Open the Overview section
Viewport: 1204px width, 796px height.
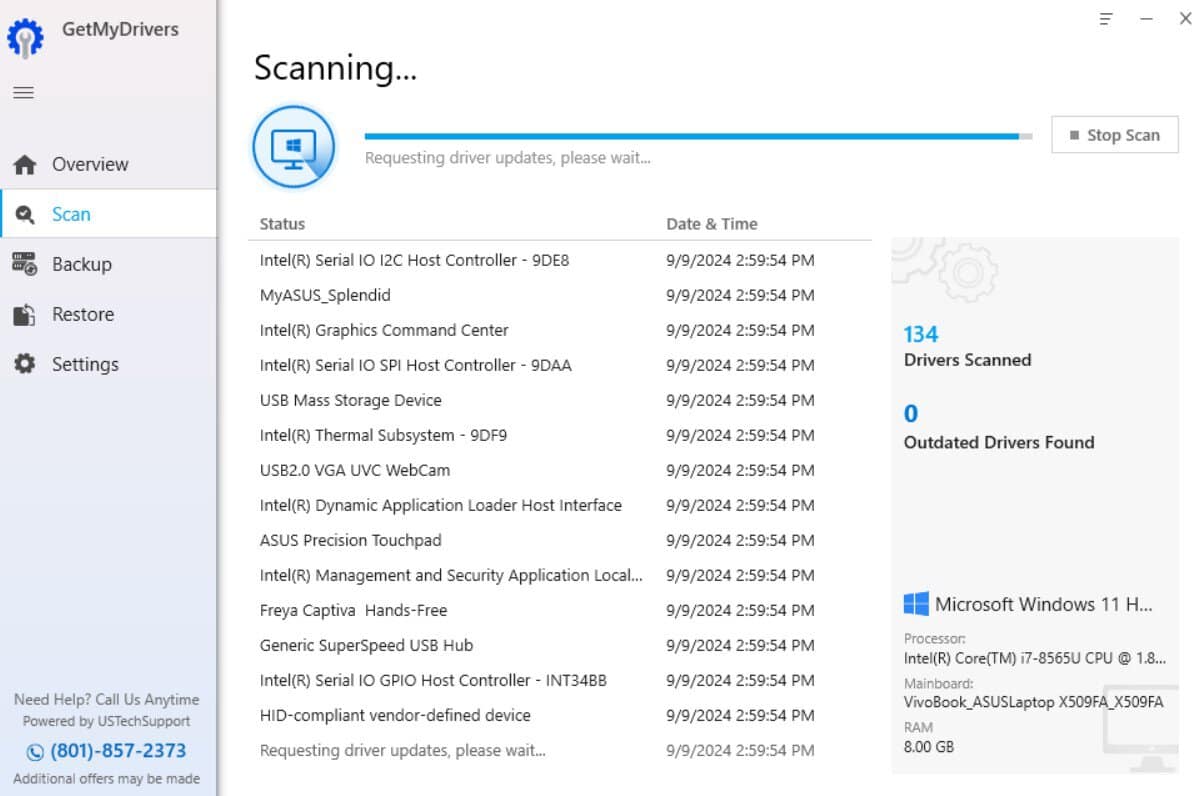(x=108, y=164)
